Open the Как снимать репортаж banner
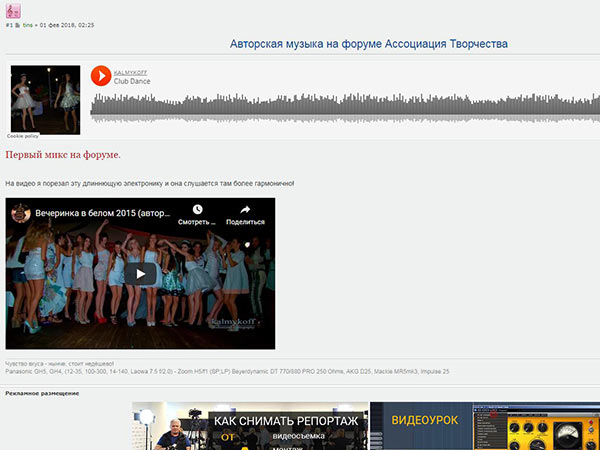This screenshot has height=450, width=600. [x=250, y=426]
